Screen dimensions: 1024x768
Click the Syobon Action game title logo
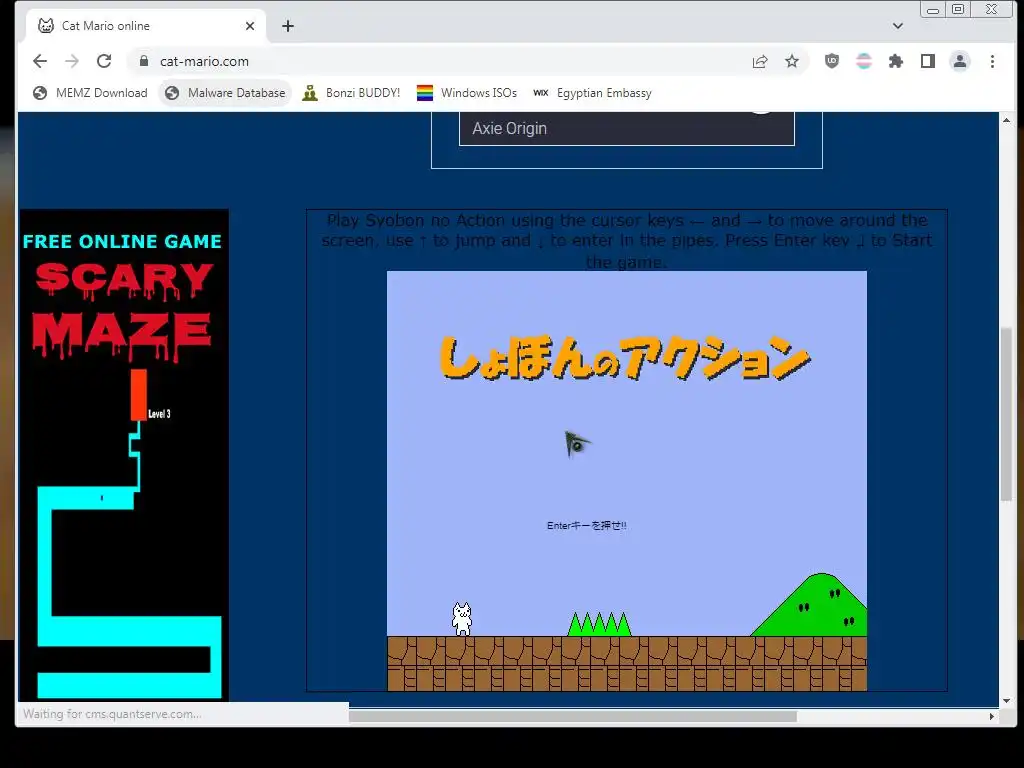[x=625, y=357]
